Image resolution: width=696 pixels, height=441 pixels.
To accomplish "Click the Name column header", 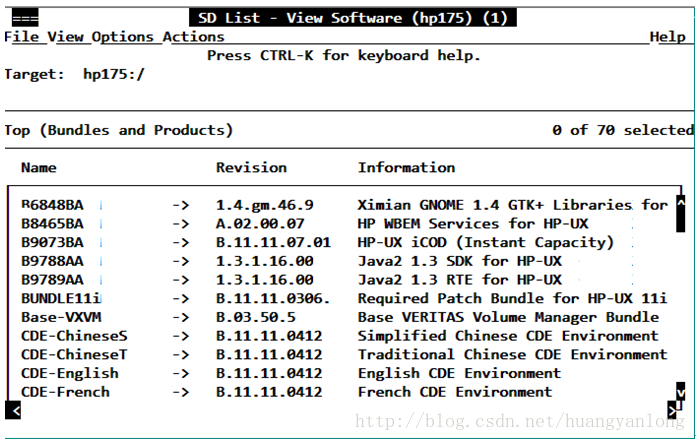I will click(39, 168).
